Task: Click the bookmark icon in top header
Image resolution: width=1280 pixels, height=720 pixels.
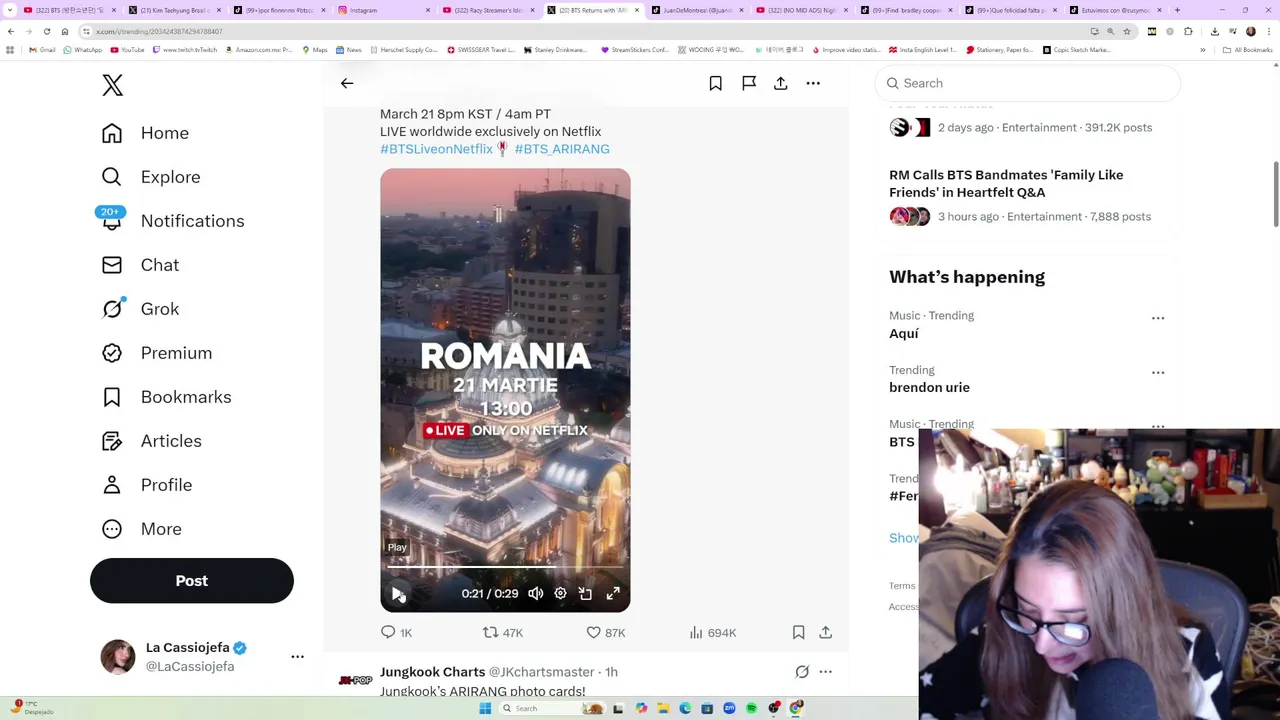Action: (716, 83)
